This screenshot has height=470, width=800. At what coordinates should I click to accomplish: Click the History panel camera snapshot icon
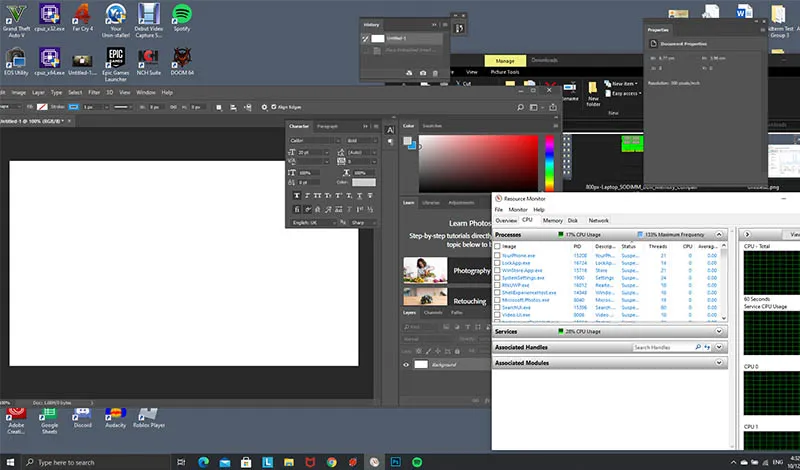422,74
